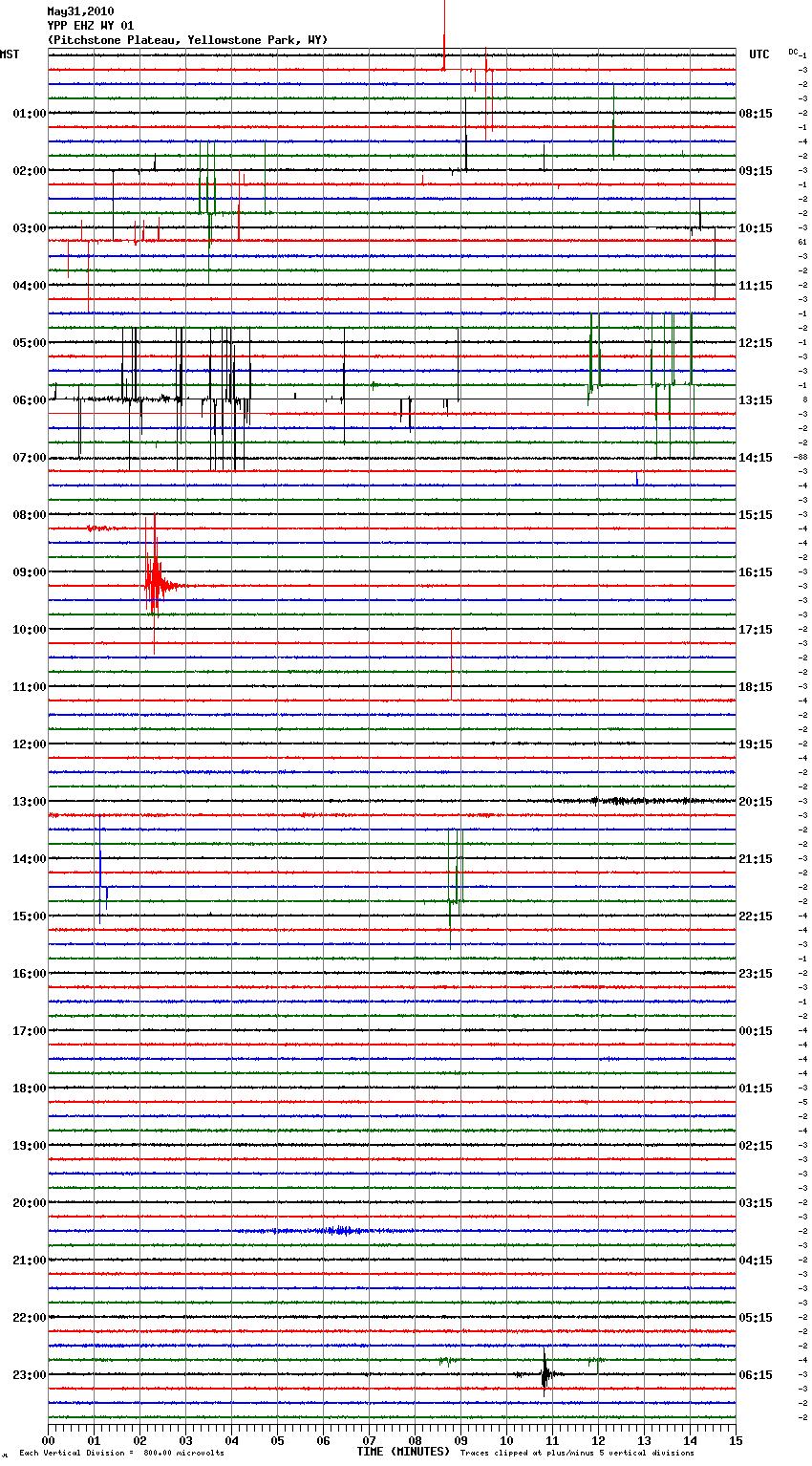Screen dimensions: 812x1466
Task: Select the station code 'YPP EHZ WY 01'
Action: (x=90, y=26)
